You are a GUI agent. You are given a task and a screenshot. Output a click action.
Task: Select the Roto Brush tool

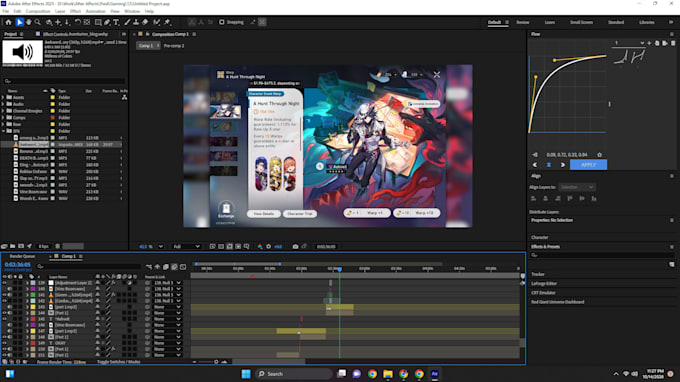pos(157,22)
